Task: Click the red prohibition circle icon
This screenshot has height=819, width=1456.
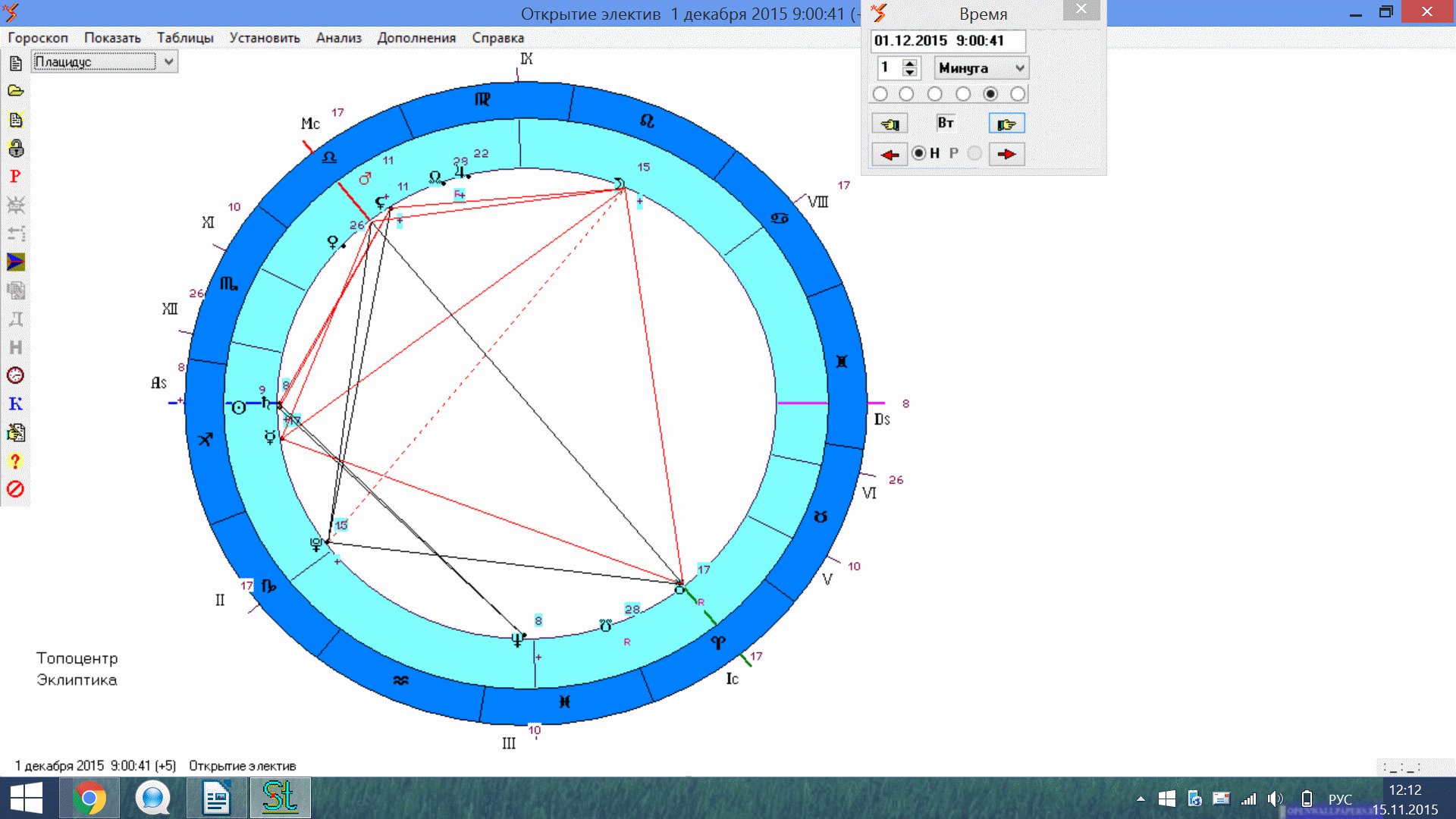Action: [15, 489]
